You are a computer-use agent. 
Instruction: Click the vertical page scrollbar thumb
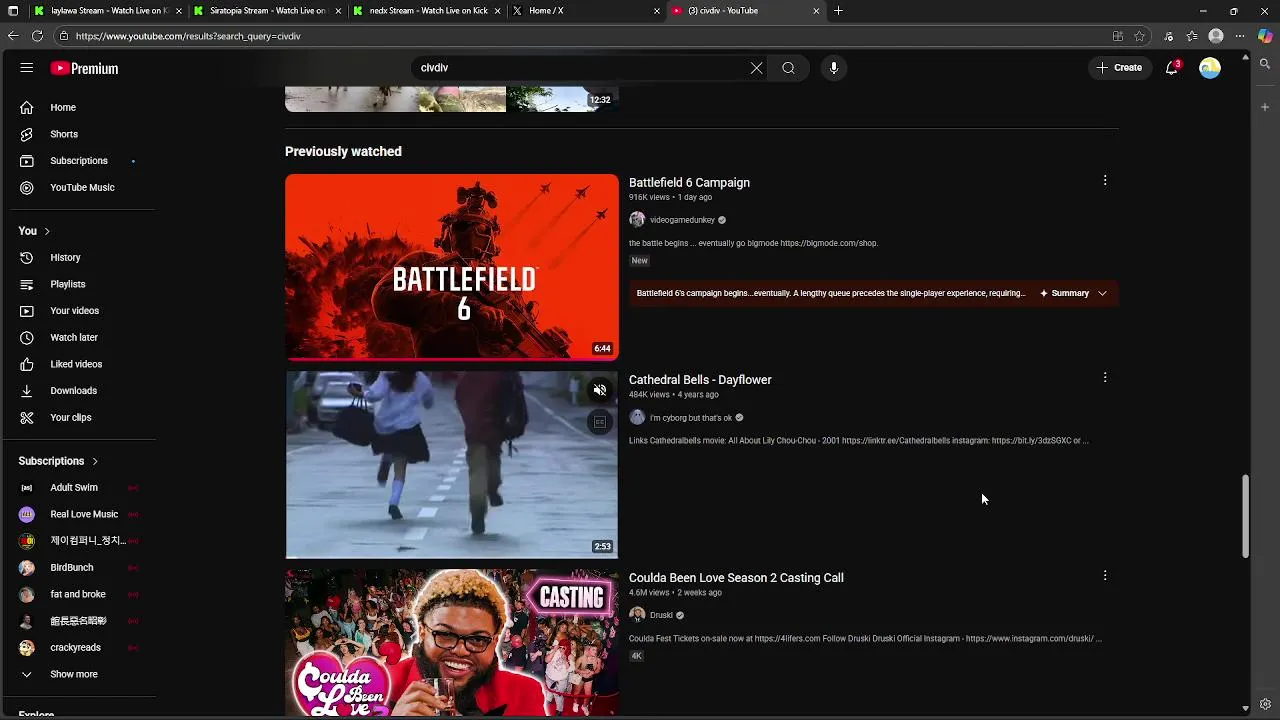1245,517
